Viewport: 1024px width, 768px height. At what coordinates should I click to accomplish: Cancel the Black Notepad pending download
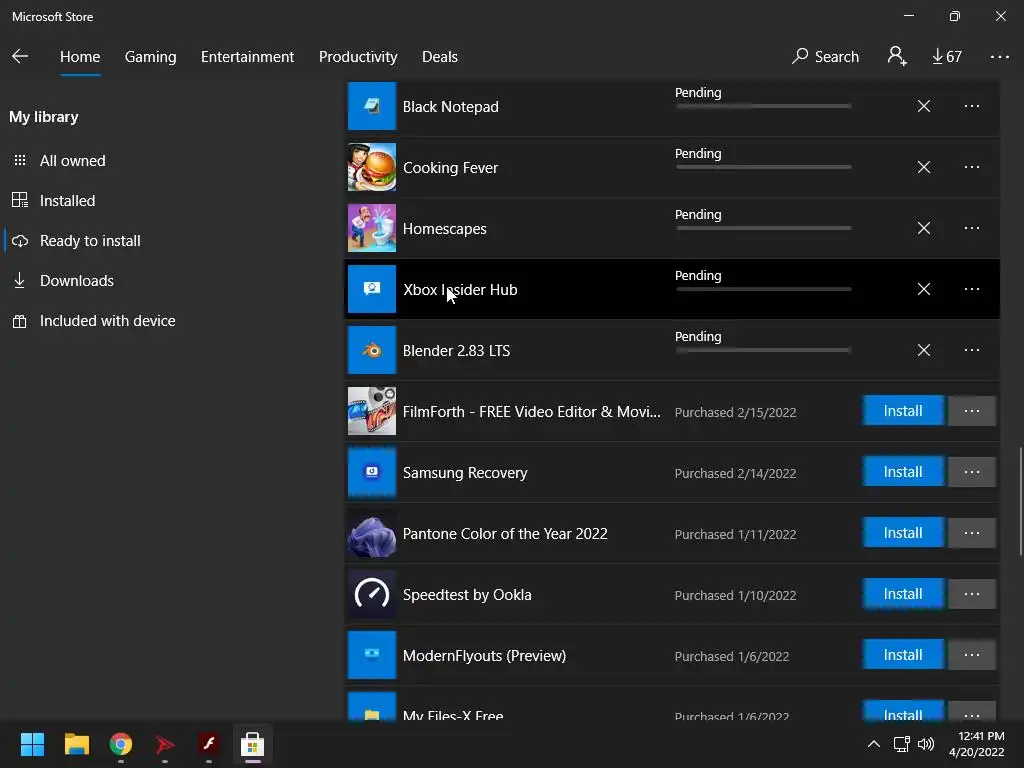point(923,106)
